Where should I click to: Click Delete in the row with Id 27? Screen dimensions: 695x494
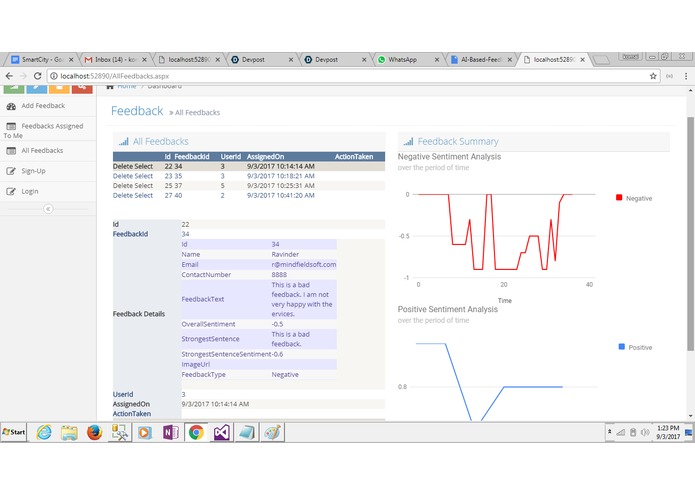tap(122, 196)
